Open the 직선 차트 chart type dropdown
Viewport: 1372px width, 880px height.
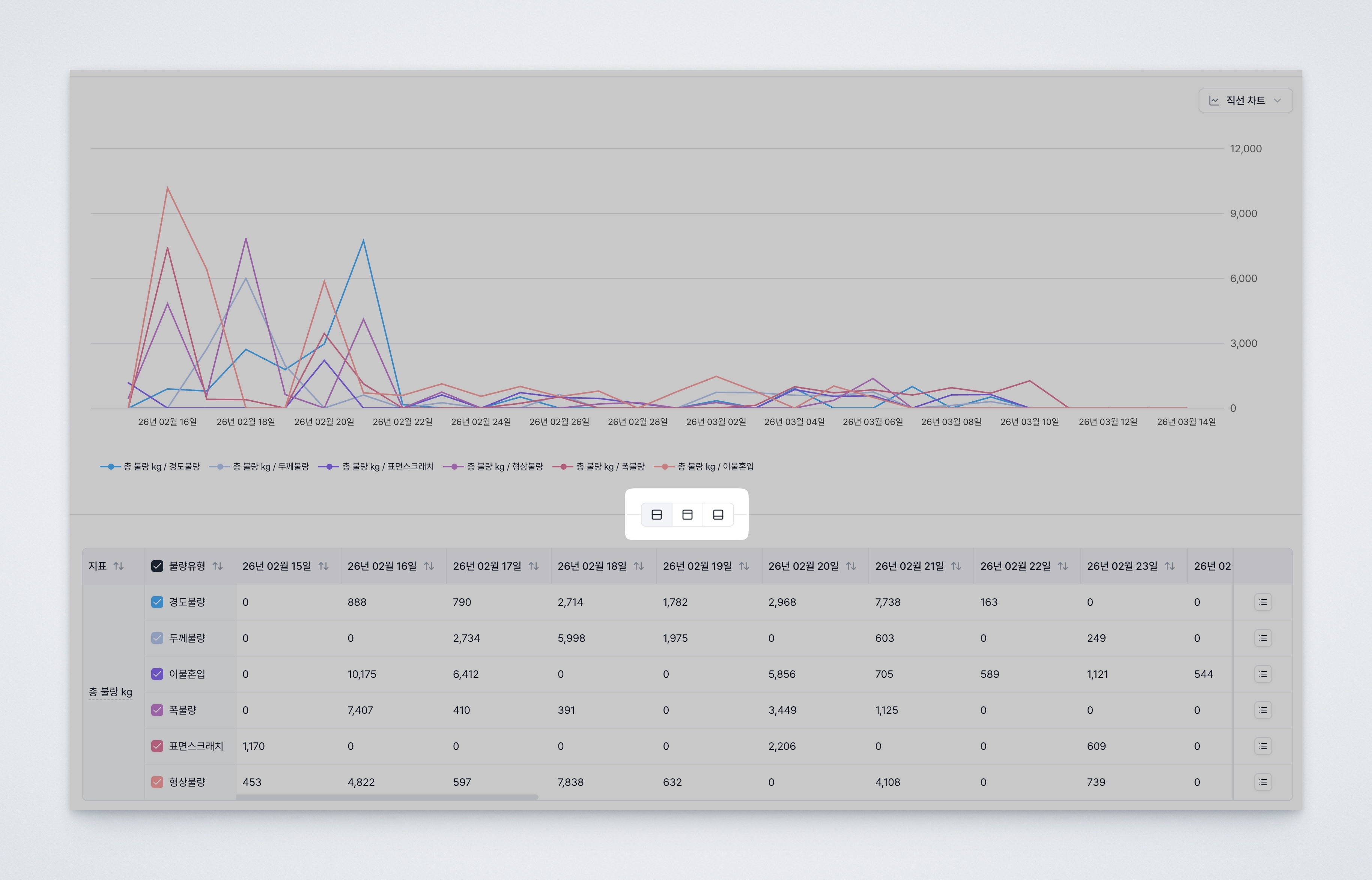tap(1244, 101)
